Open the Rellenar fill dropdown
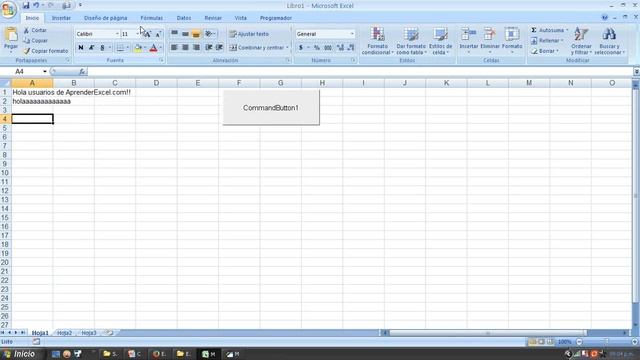 [547, 40]
